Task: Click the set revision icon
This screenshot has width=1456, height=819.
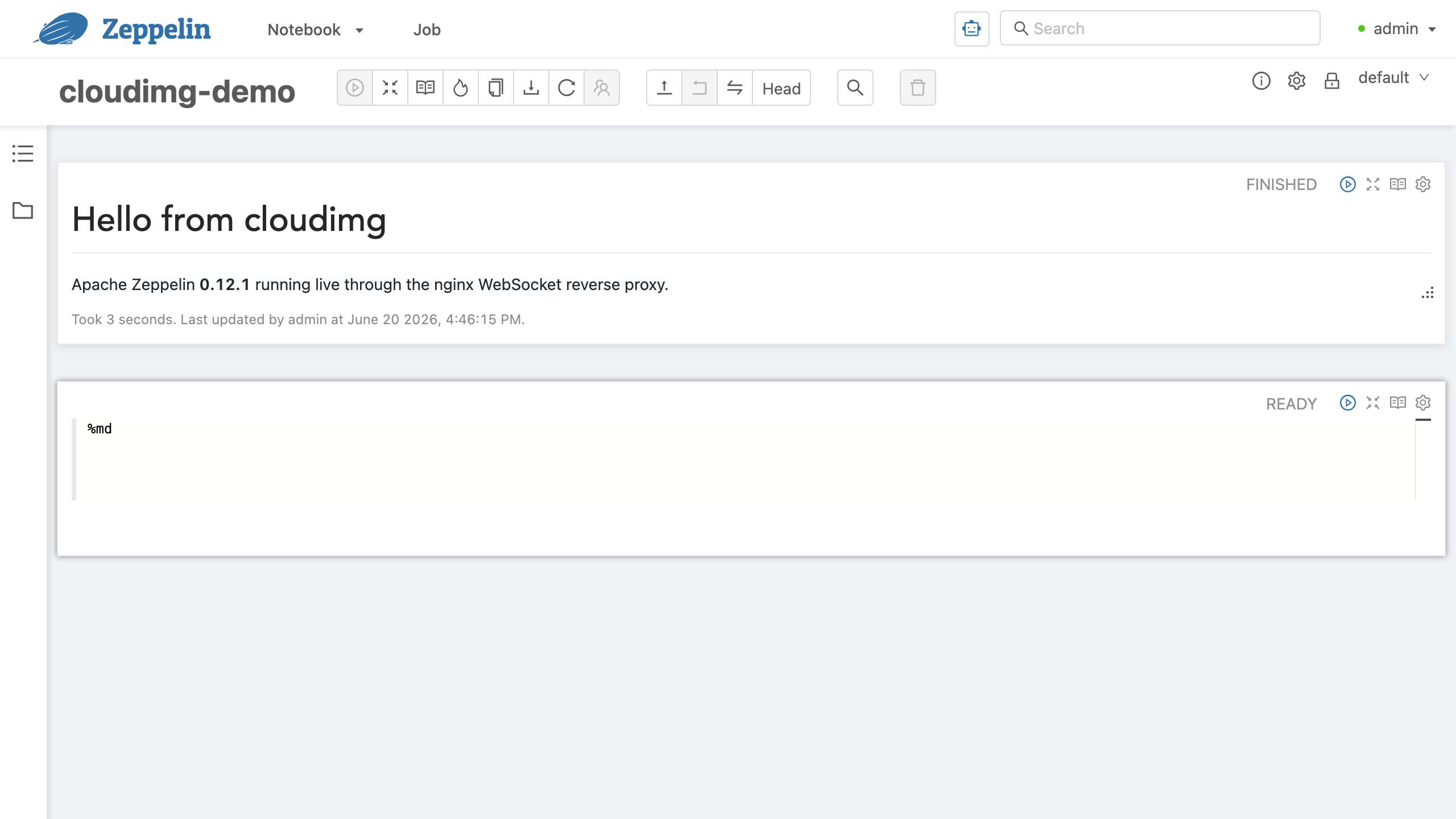Action: [x=700, y=88]
